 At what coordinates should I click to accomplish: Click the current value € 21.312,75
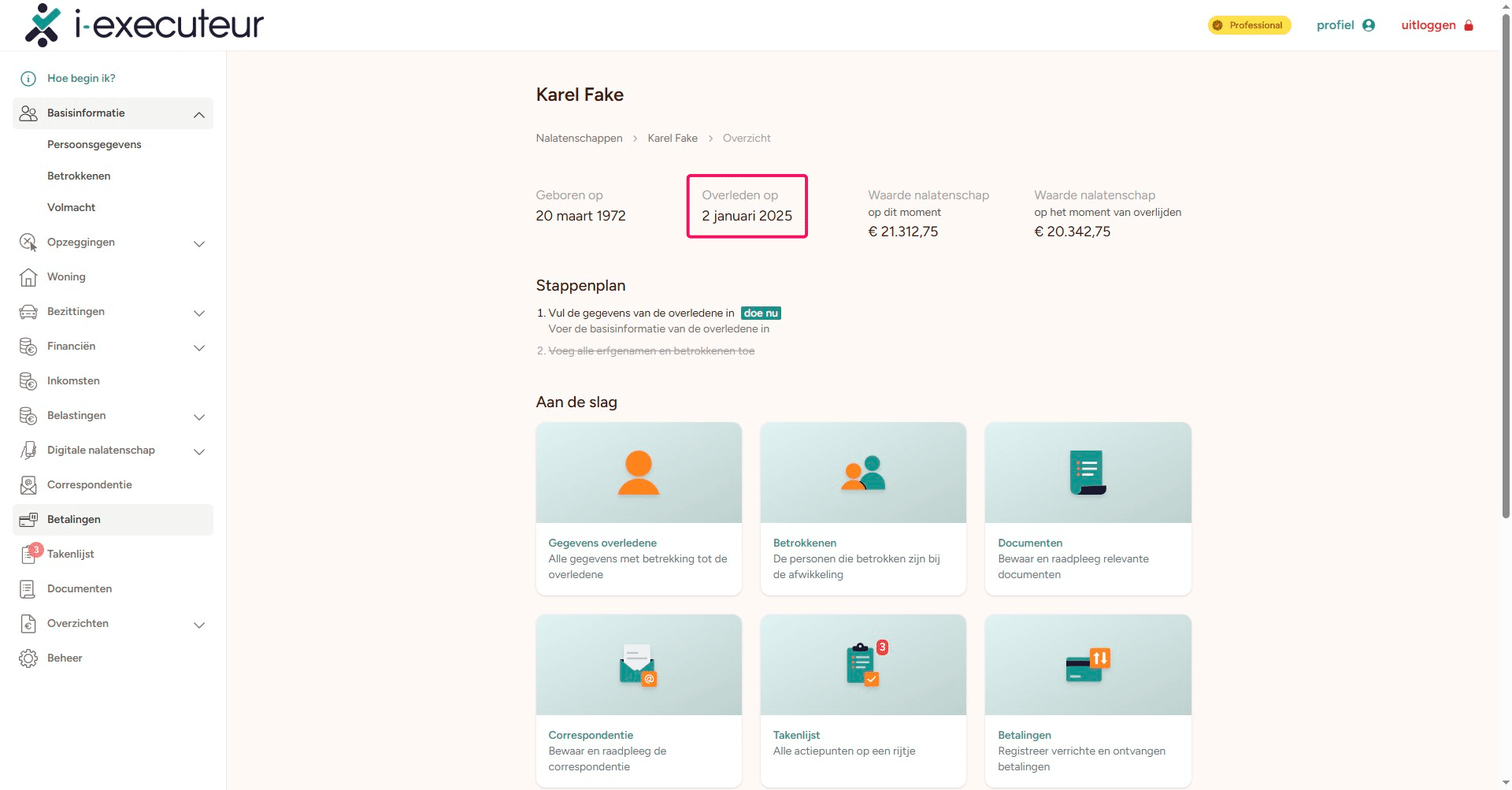(x=903, y=232)
